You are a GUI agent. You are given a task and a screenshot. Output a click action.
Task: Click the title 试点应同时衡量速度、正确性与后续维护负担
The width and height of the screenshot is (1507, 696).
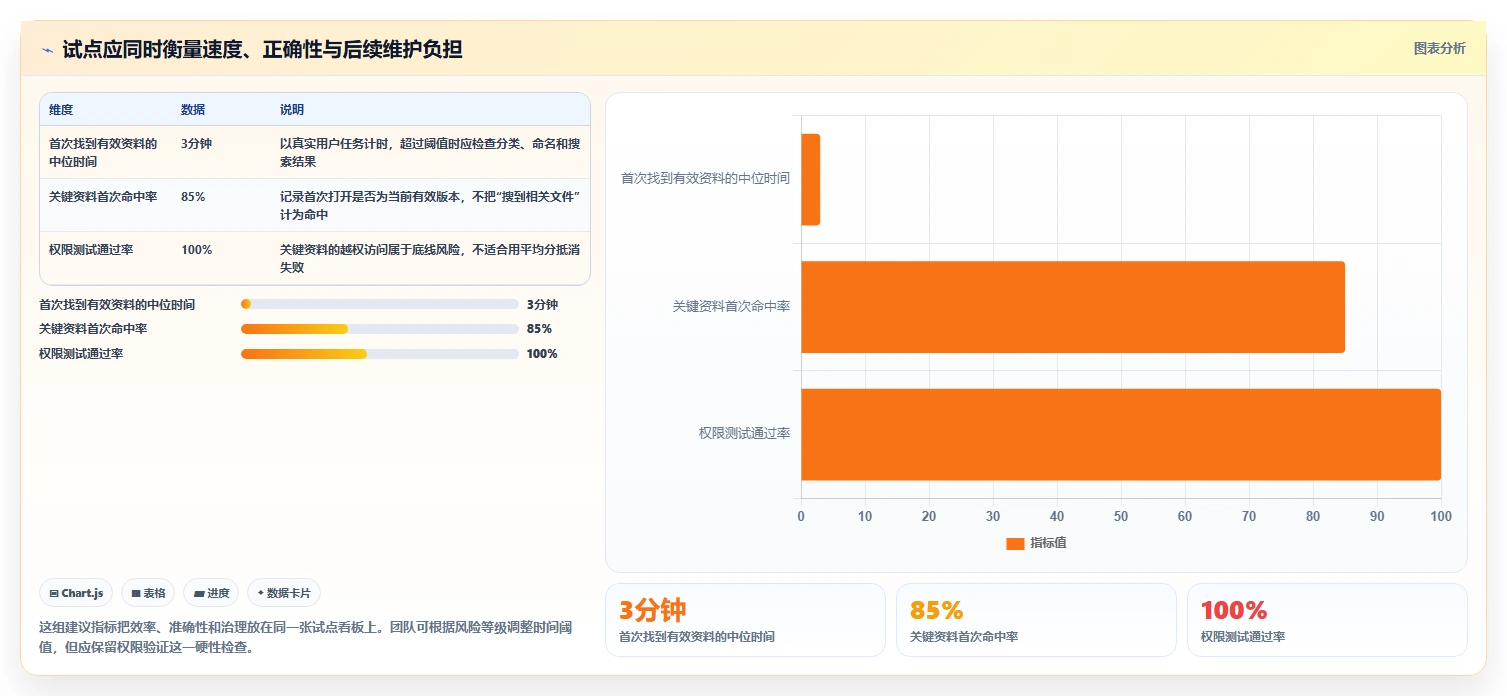[262, 50]
